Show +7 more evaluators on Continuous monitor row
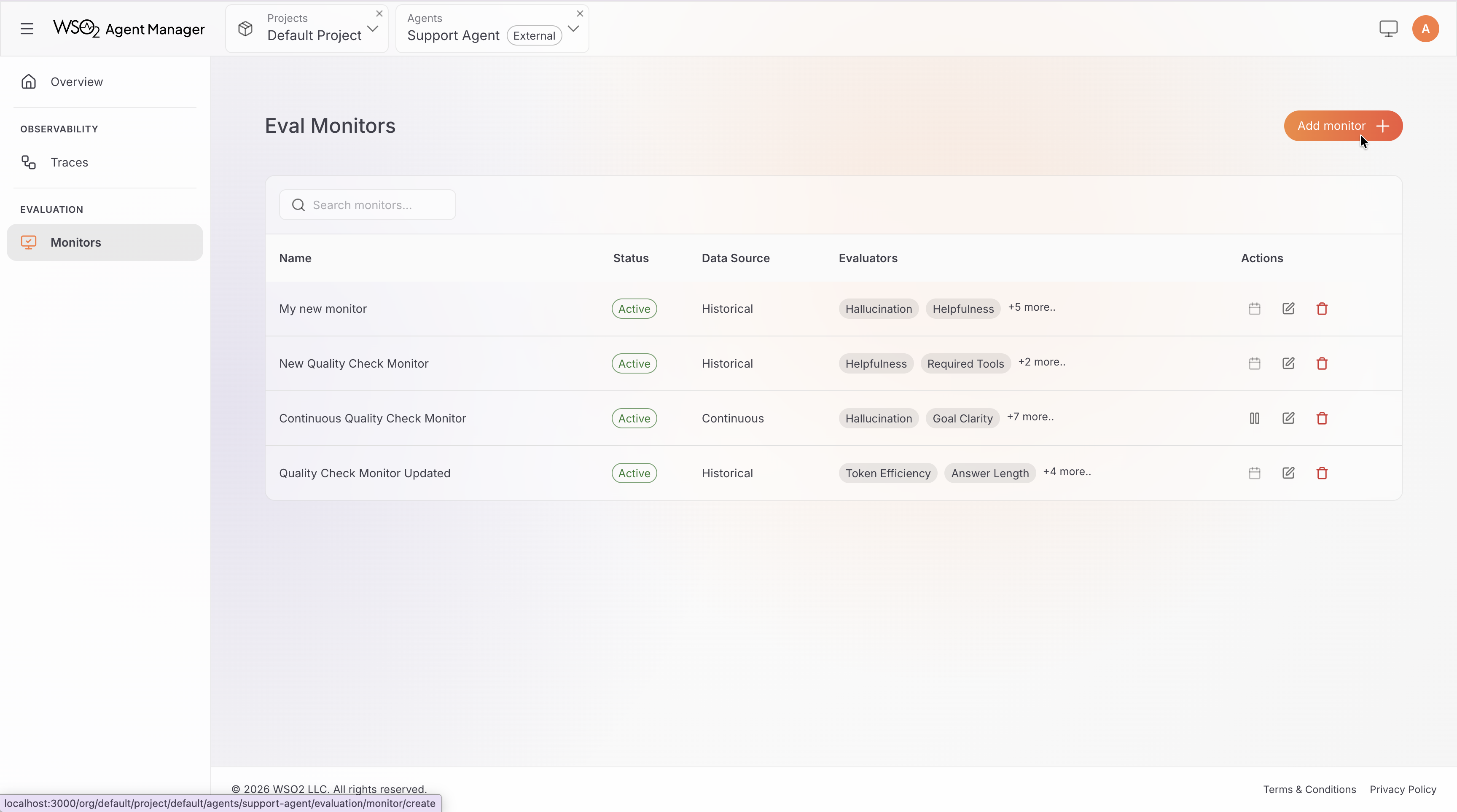Screen dimensions: 1457x812 click(x=1030, y=417)
